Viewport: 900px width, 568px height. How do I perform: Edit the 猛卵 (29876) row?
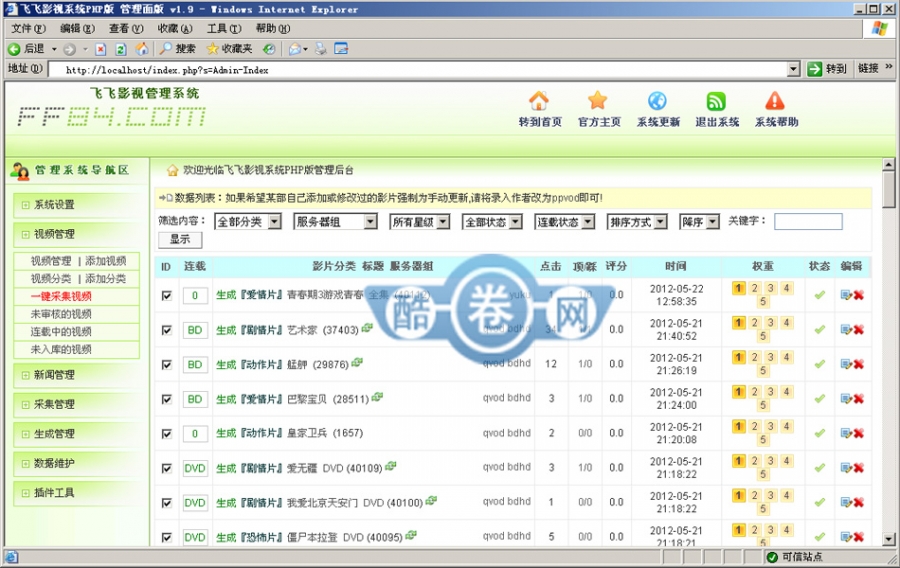tap(846, 364)
